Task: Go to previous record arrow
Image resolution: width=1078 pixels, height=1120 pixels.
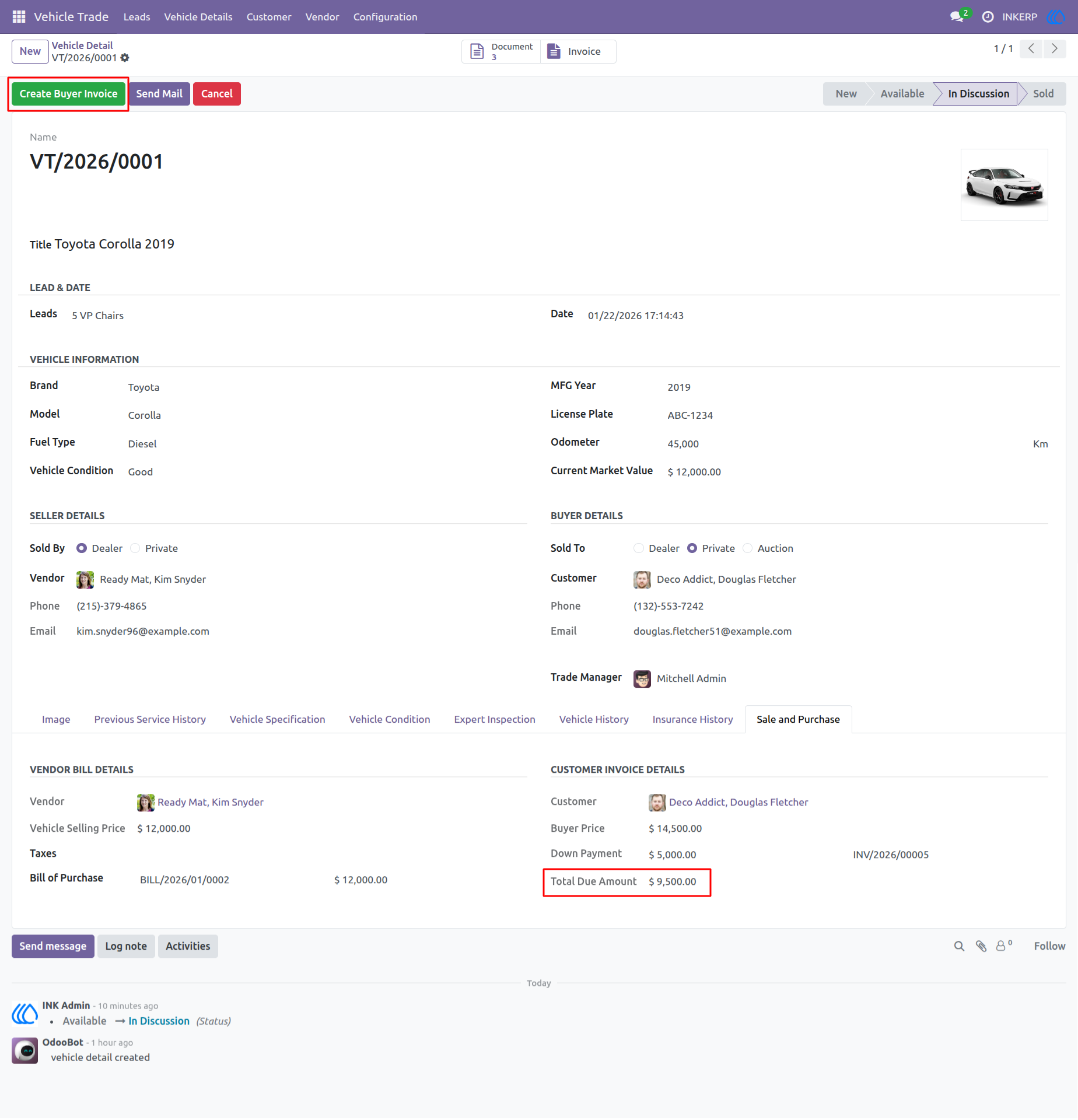Action: (x=1031, y=48)
